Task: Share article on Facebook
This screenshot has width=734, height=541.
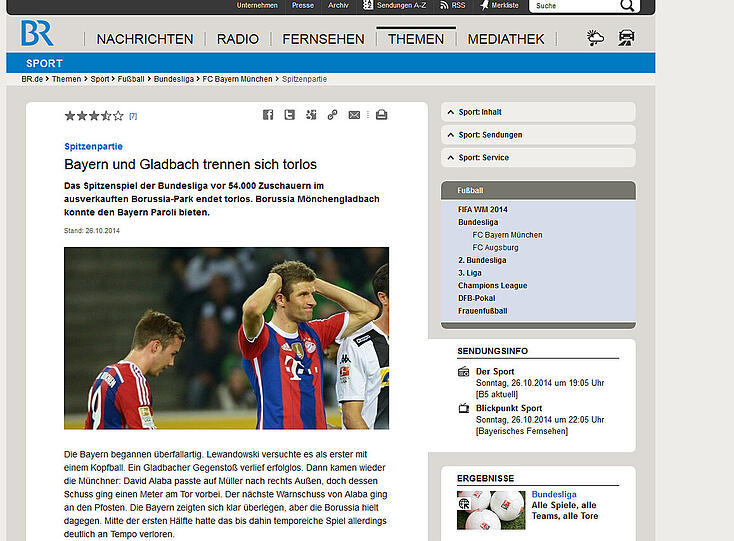Action: click(x=268, y=115)
